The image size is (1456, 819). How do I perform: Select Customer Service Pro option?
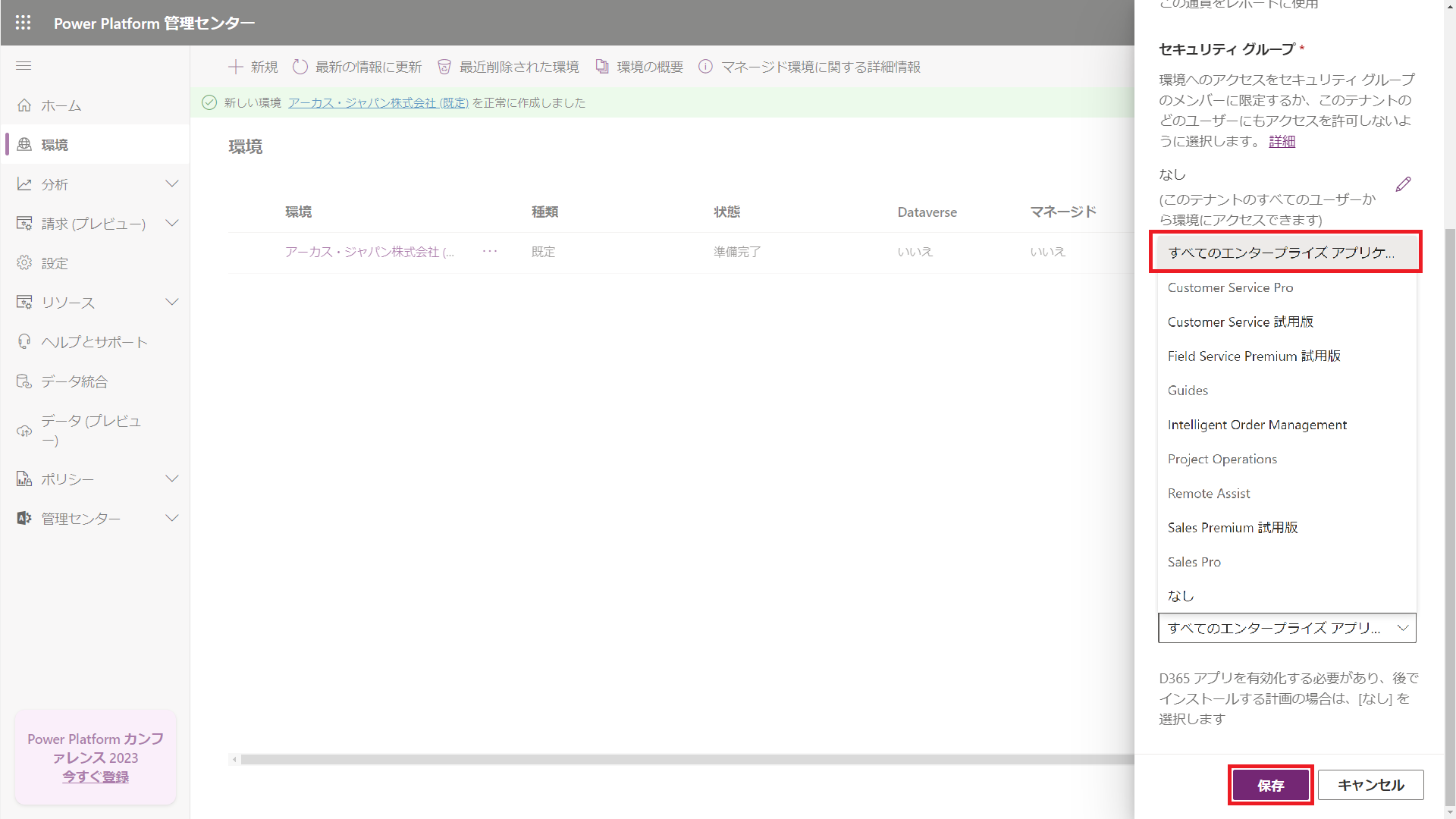[1286, 287]
